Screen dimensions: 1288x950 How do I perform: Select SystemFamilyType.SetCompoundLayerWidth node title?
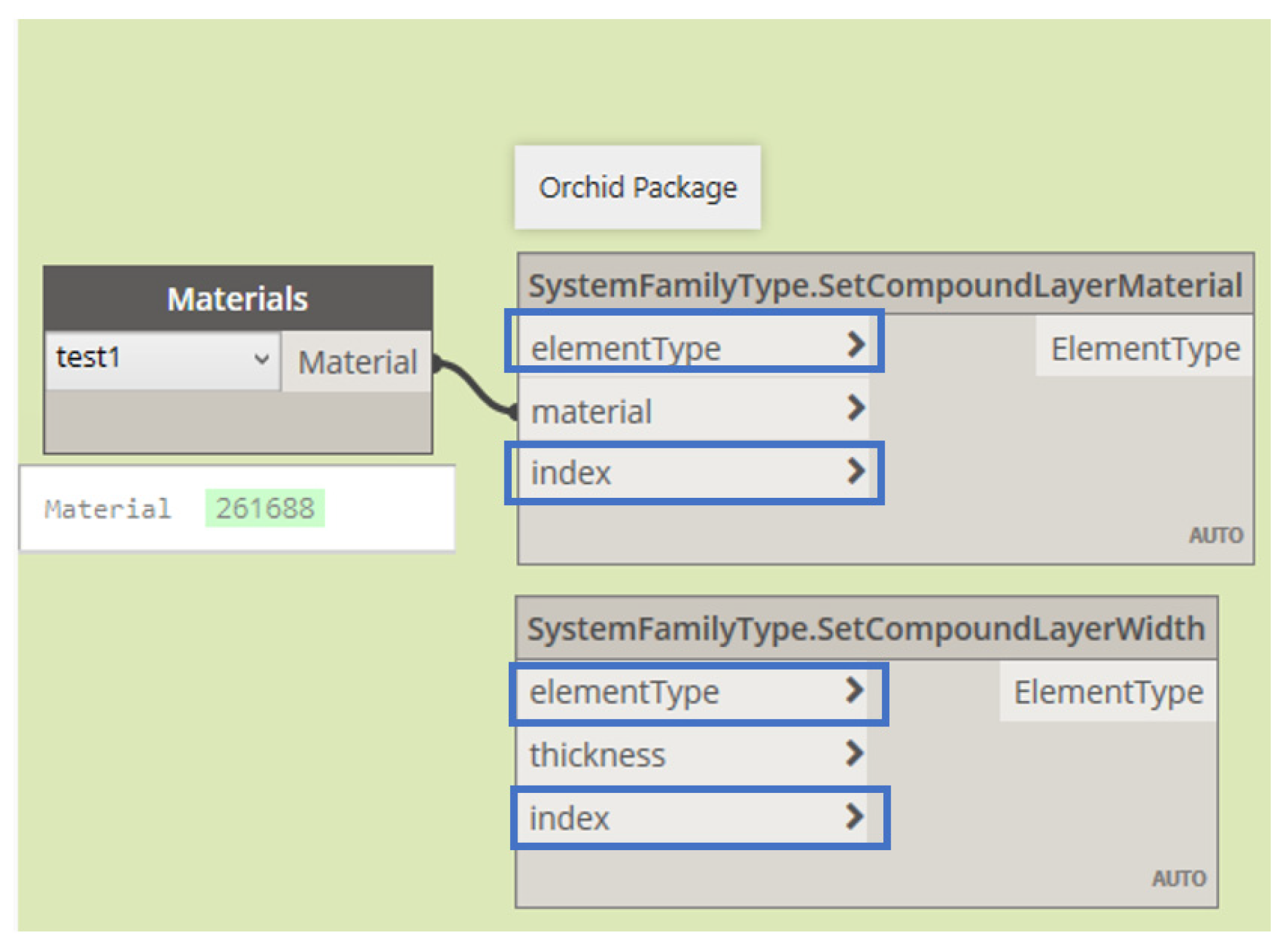tap(866, 629)
